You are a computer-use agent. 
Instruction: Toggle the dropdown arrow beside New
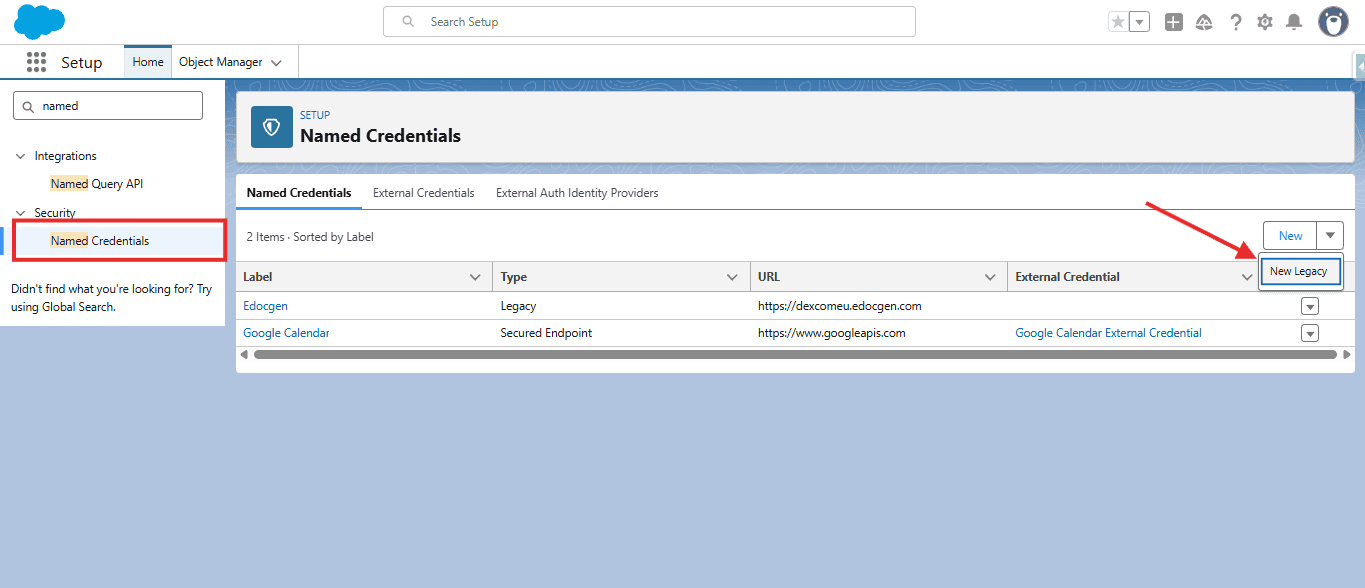[1330, 236]
